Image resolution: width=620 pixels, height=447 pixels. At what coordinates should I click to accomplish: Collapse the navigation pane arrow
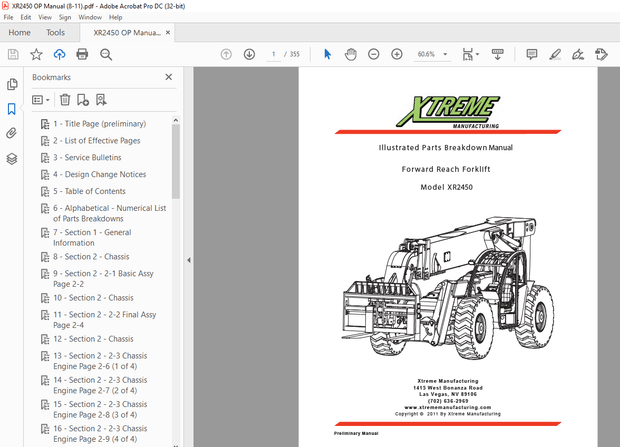pyautogui.click(x=189, y=260)
